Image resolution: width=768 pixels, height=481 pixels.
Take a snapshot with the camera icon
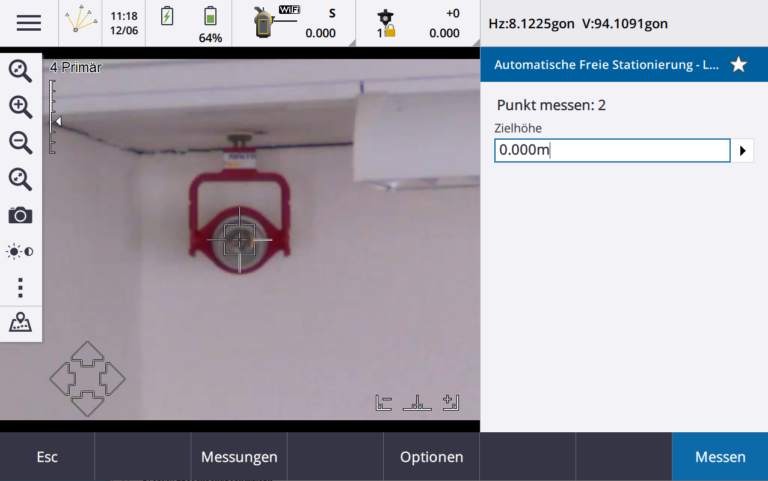click(x=21, y=215)
